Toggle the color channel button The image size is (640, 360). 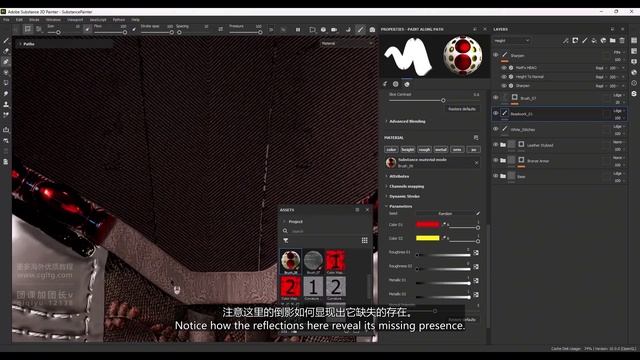(391, 150)
